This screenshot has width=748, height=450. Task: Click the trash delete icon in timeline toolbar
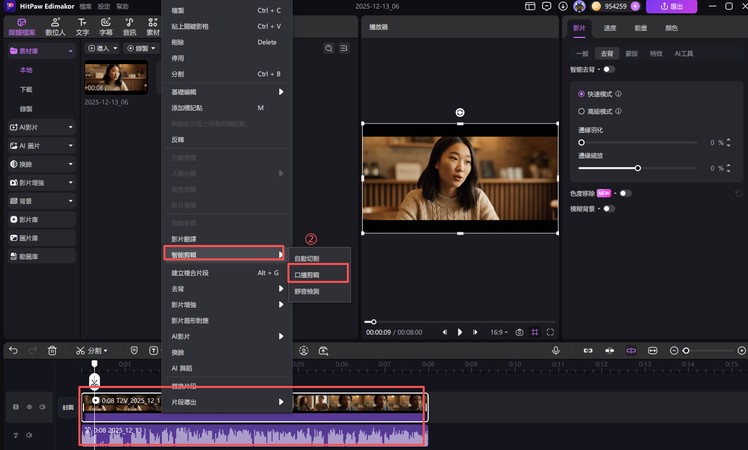click(52, 351)
